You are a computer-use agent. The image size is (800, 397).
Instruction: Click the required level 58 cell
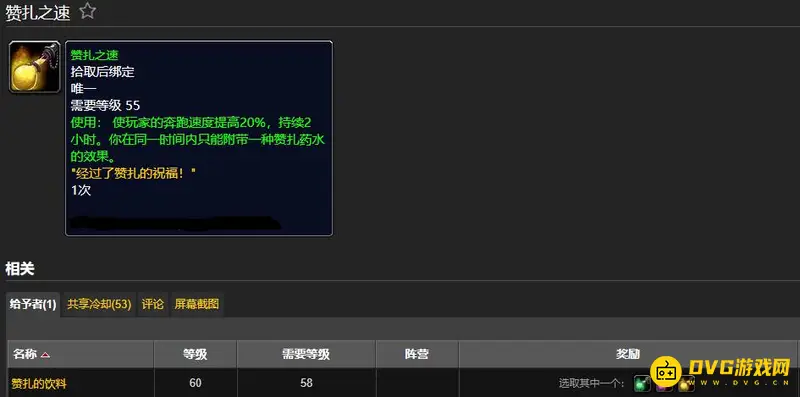coord(306,383)
